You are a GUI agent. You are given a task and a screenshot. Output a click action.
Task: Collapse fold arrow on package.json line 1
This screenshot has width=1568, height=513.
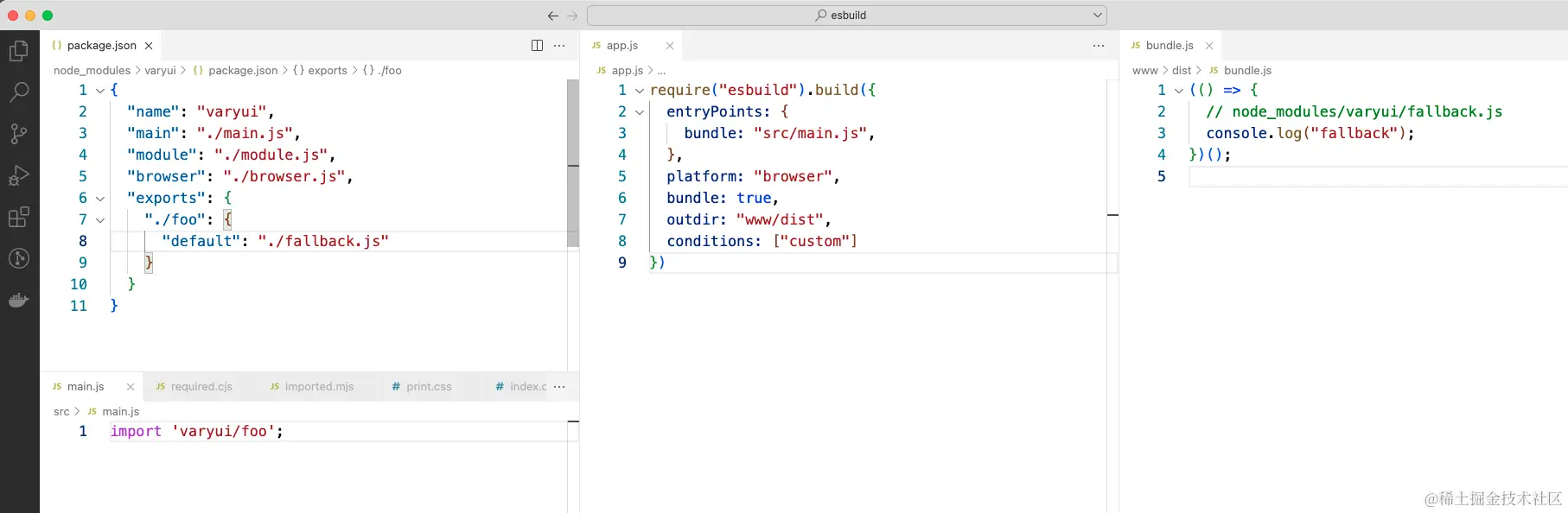click(x=100, y=91)
